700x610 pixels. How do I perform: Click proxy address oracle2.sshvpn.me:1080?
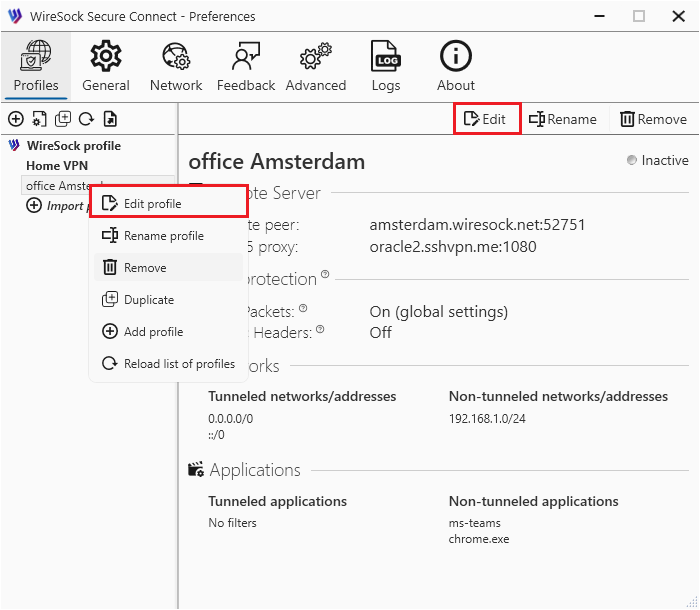coord(453,247)
